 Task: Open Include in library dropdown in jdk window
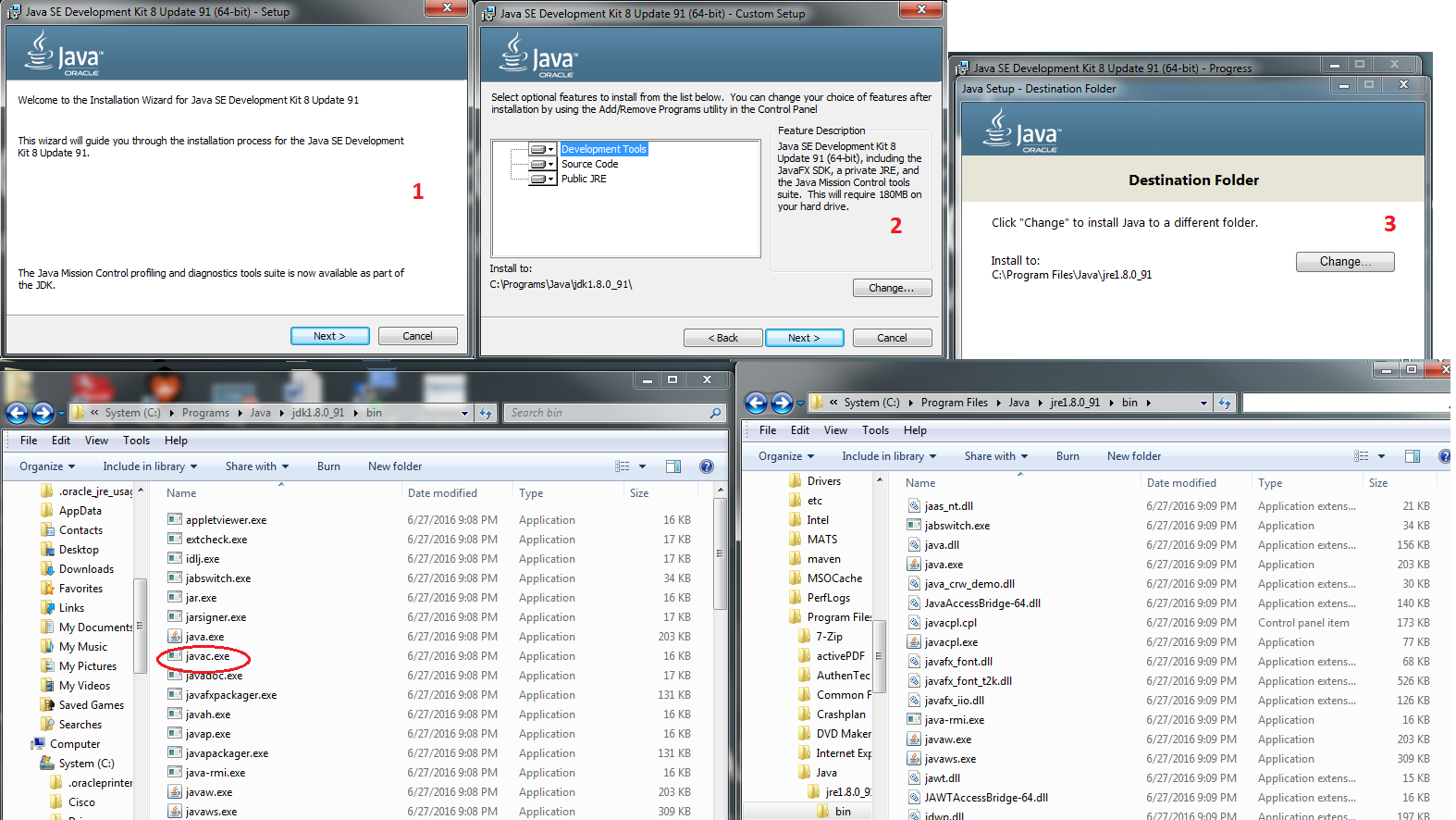[x=150, y=466]
